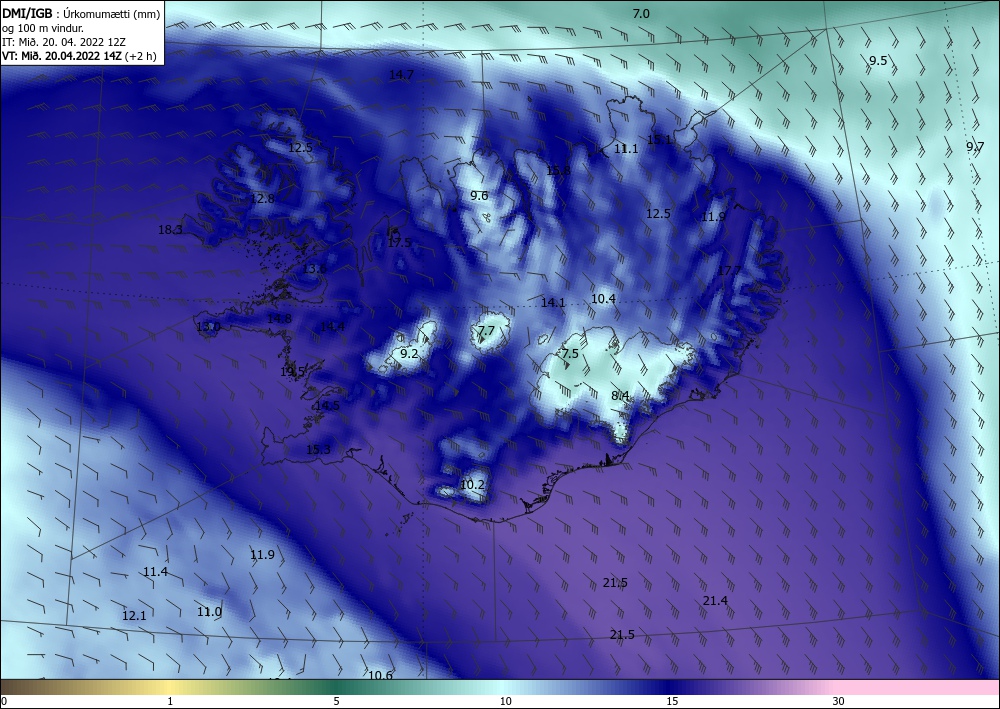Click the 14.8 value on the map
The height and width of the screenshot is (709, 1000).
tap(279, 318)
